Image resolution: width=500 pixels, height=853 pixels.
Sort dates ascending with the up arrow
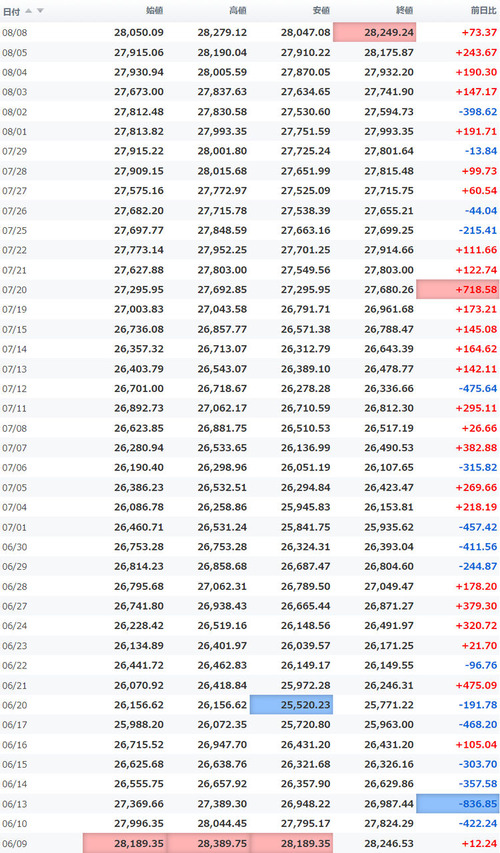coord(28,11)
